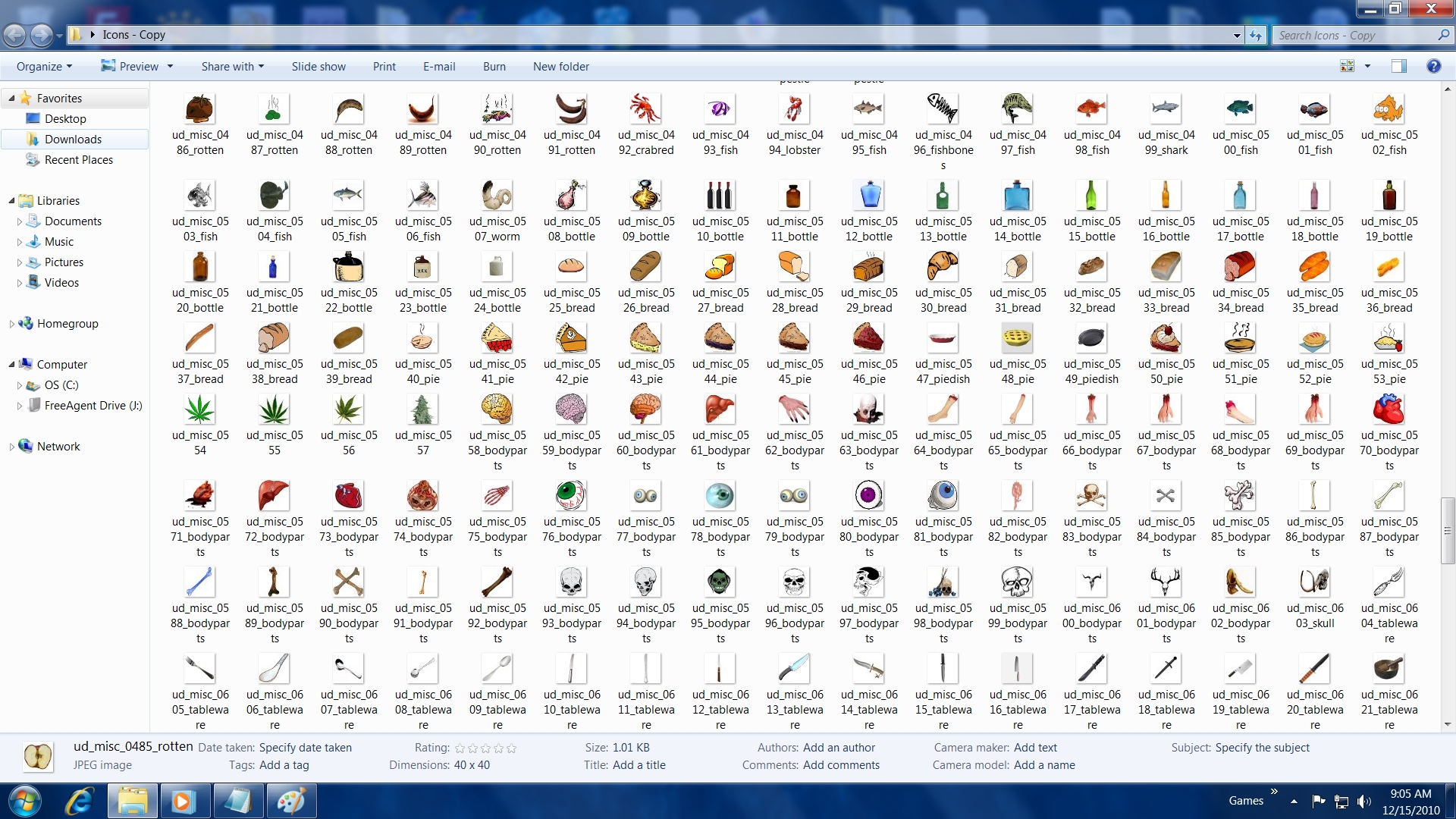The height and width of the screenshot is (819, 1456).
Task: Toggle the preview pane button
Action: 1398,66
